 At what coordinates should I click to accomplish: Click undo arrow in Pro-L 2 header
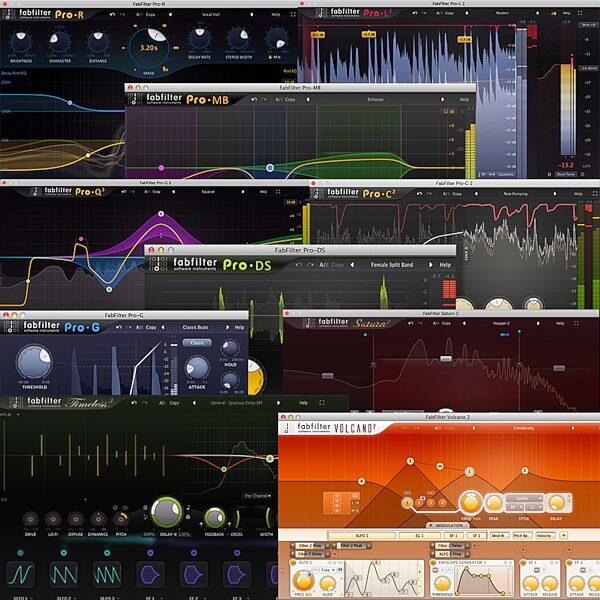coord(415,13)
